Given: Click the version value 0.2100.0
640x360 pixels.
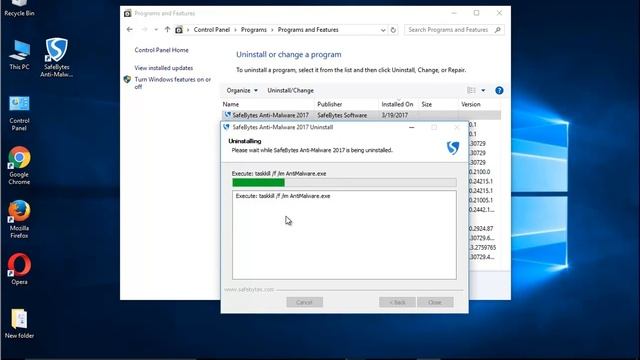Looking at the screenshot, I should 480,172.
